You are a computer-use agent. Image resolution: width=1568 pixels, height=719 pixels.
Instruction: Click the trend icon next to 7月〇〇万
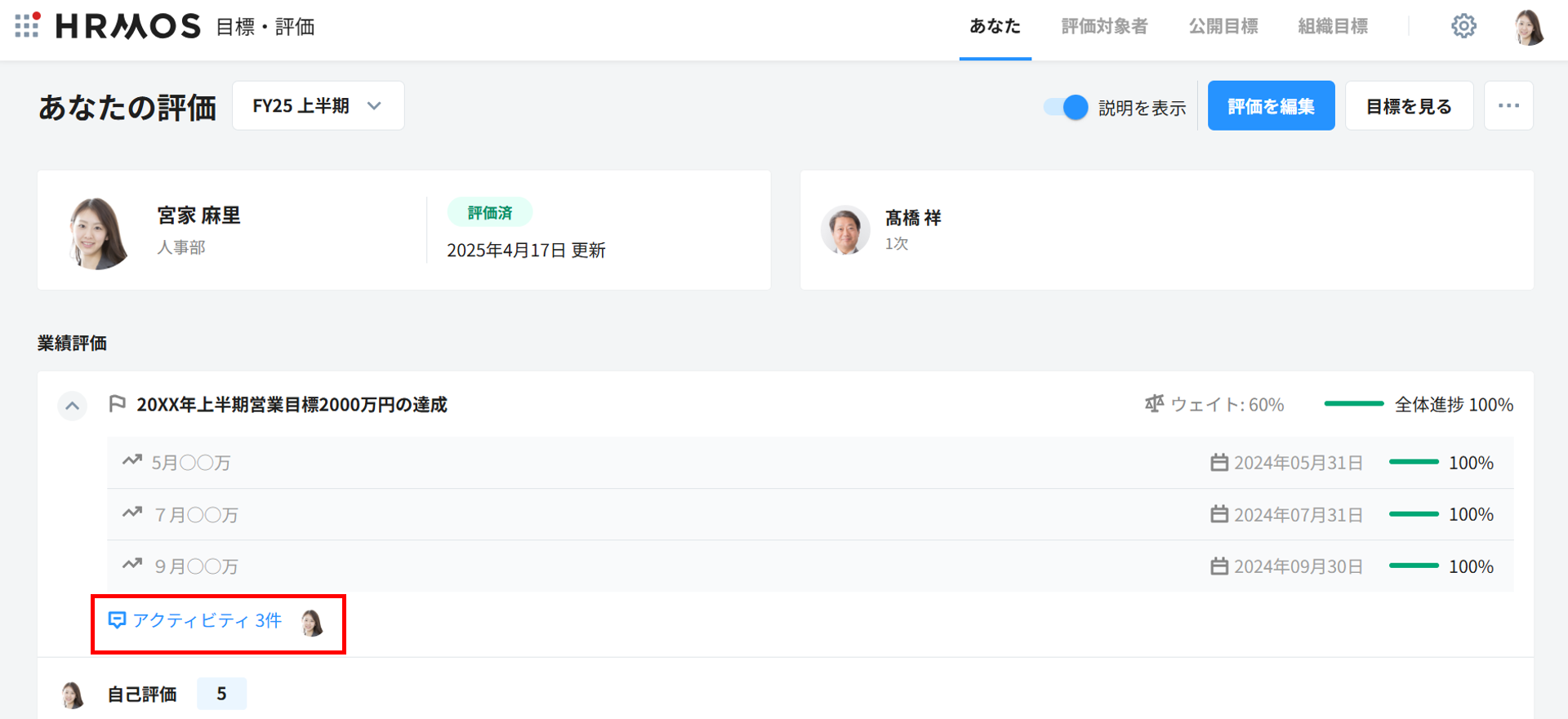[x=132, y=513]
